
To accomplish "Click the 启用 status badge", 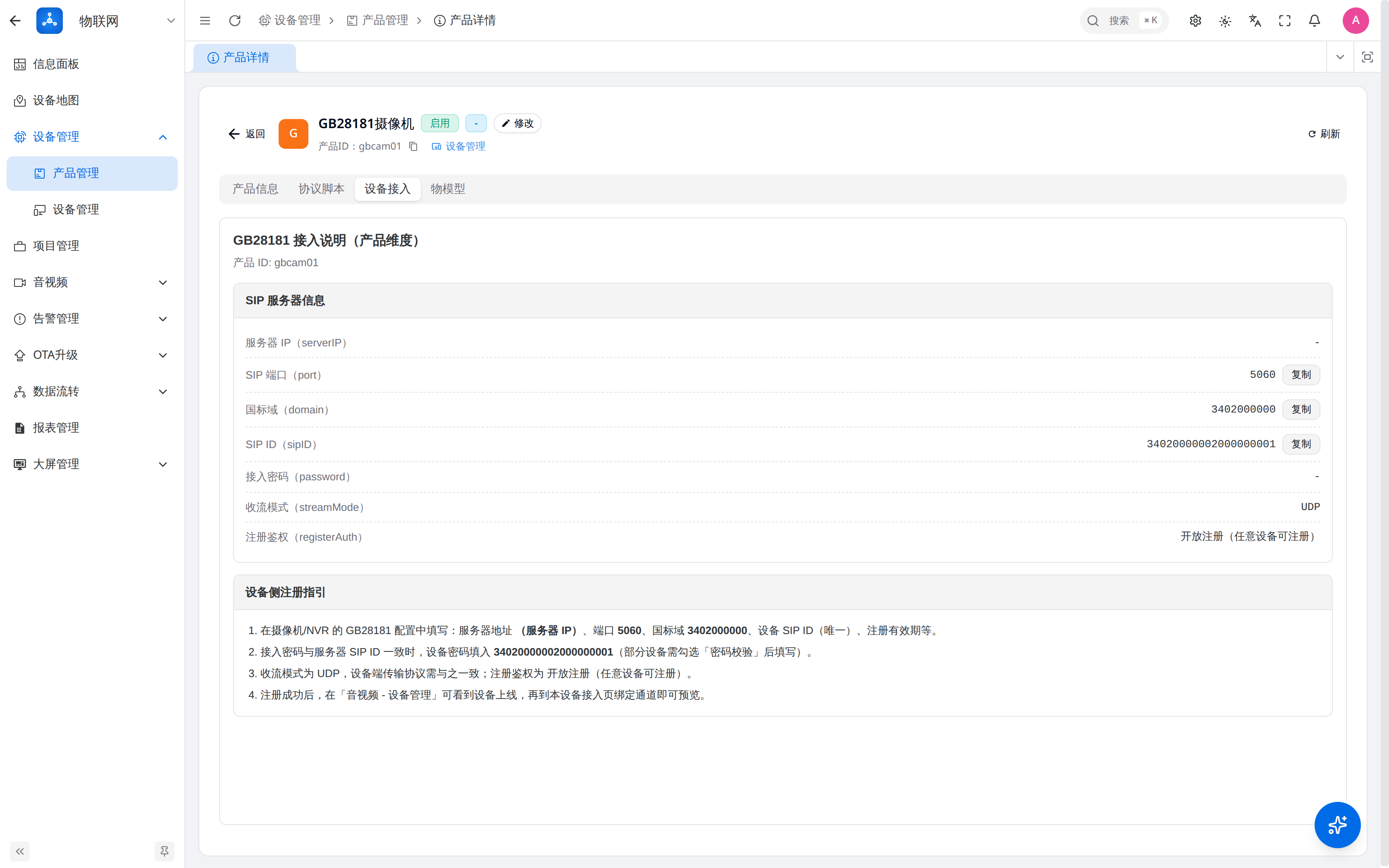I will (440, 124).
